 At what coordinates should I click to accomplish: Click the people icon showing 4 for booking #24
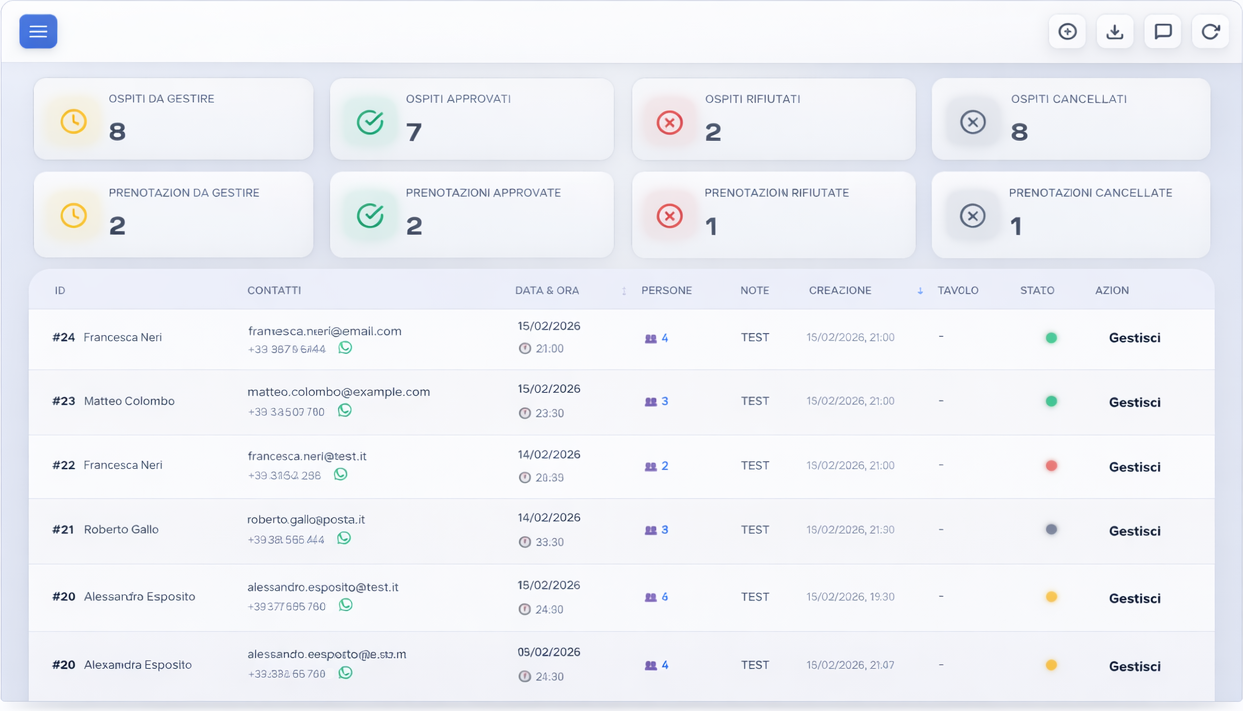click(649, 338)
